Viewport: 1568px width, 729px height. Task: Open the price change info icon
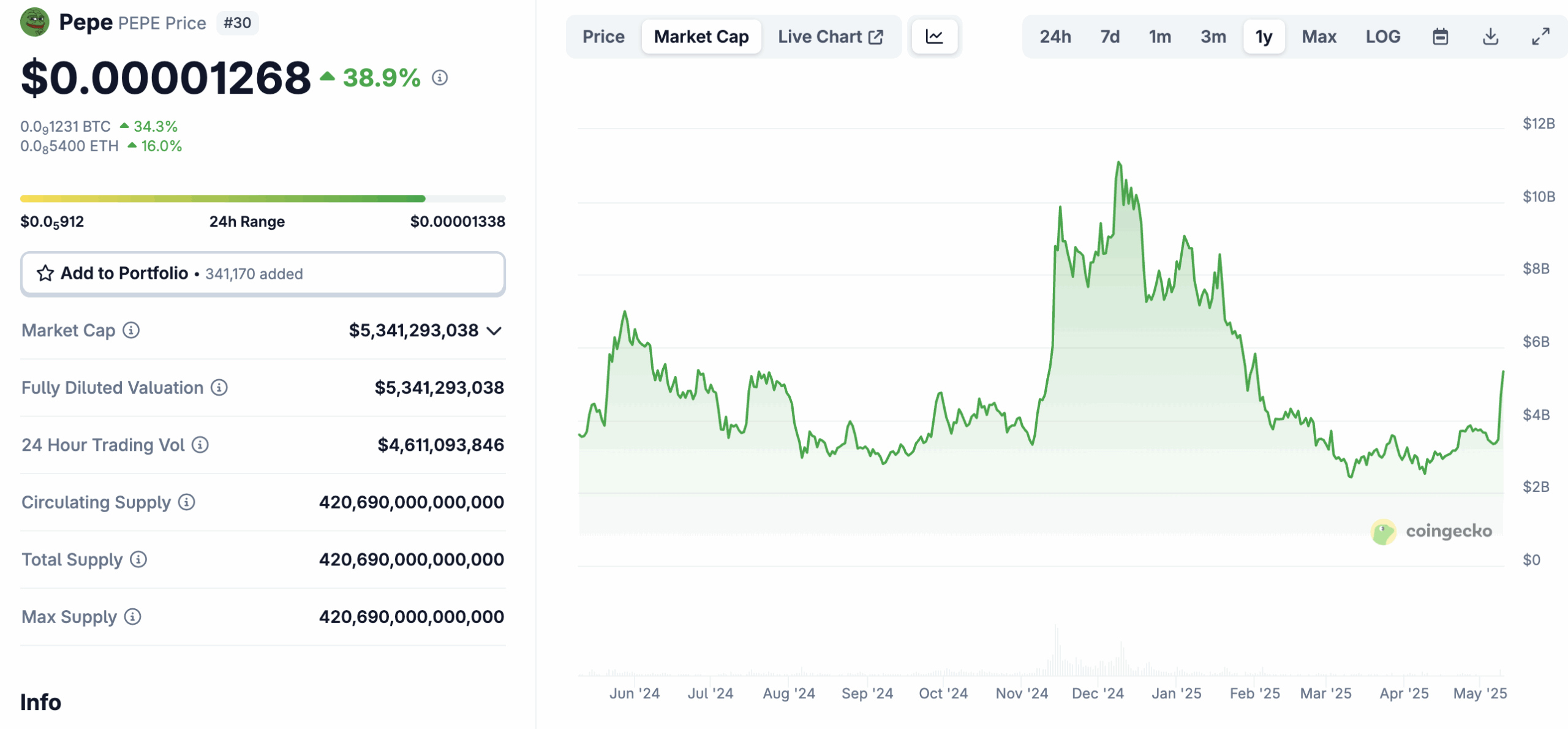point(440,78)
